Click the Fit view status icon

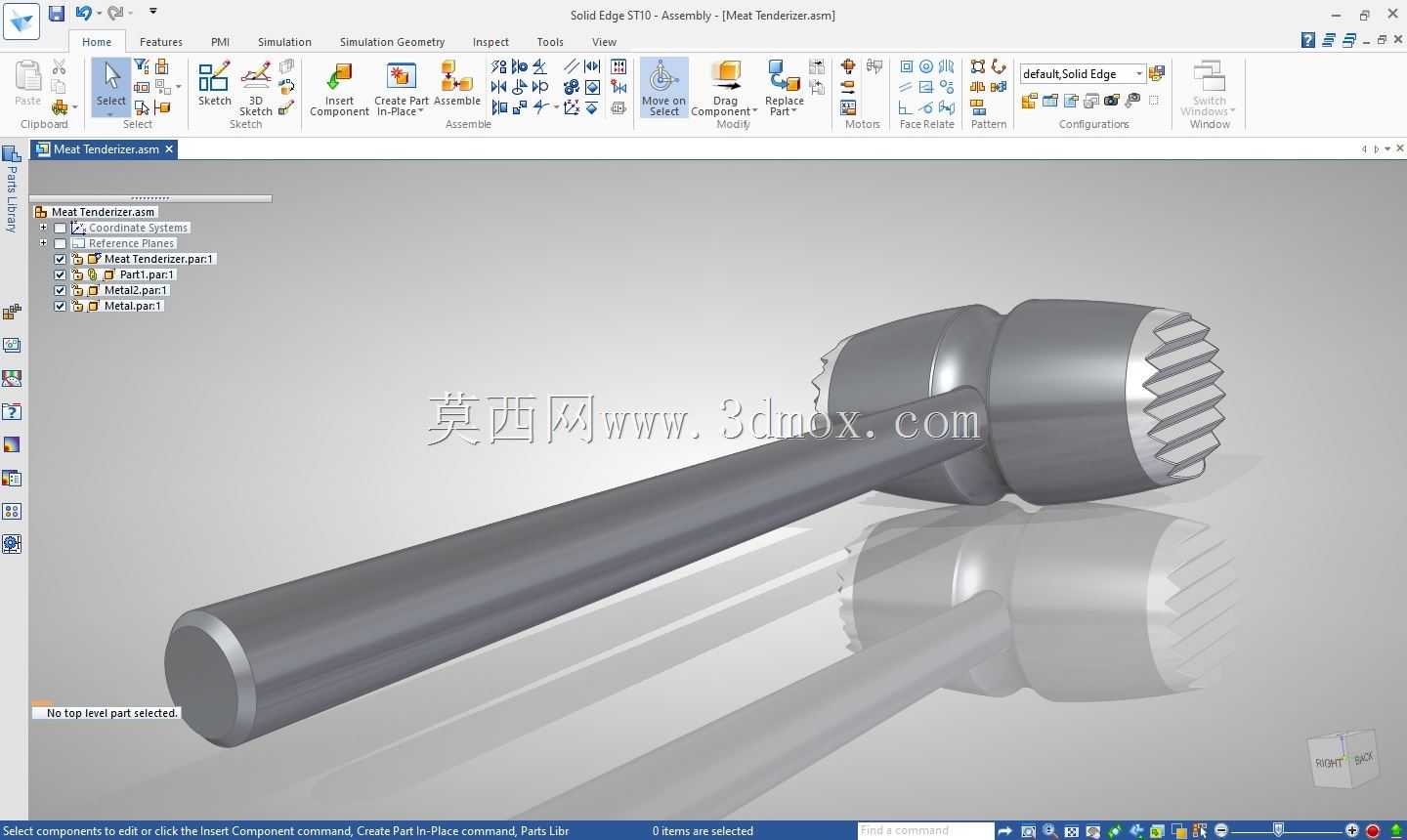(x=1071, y=831)
